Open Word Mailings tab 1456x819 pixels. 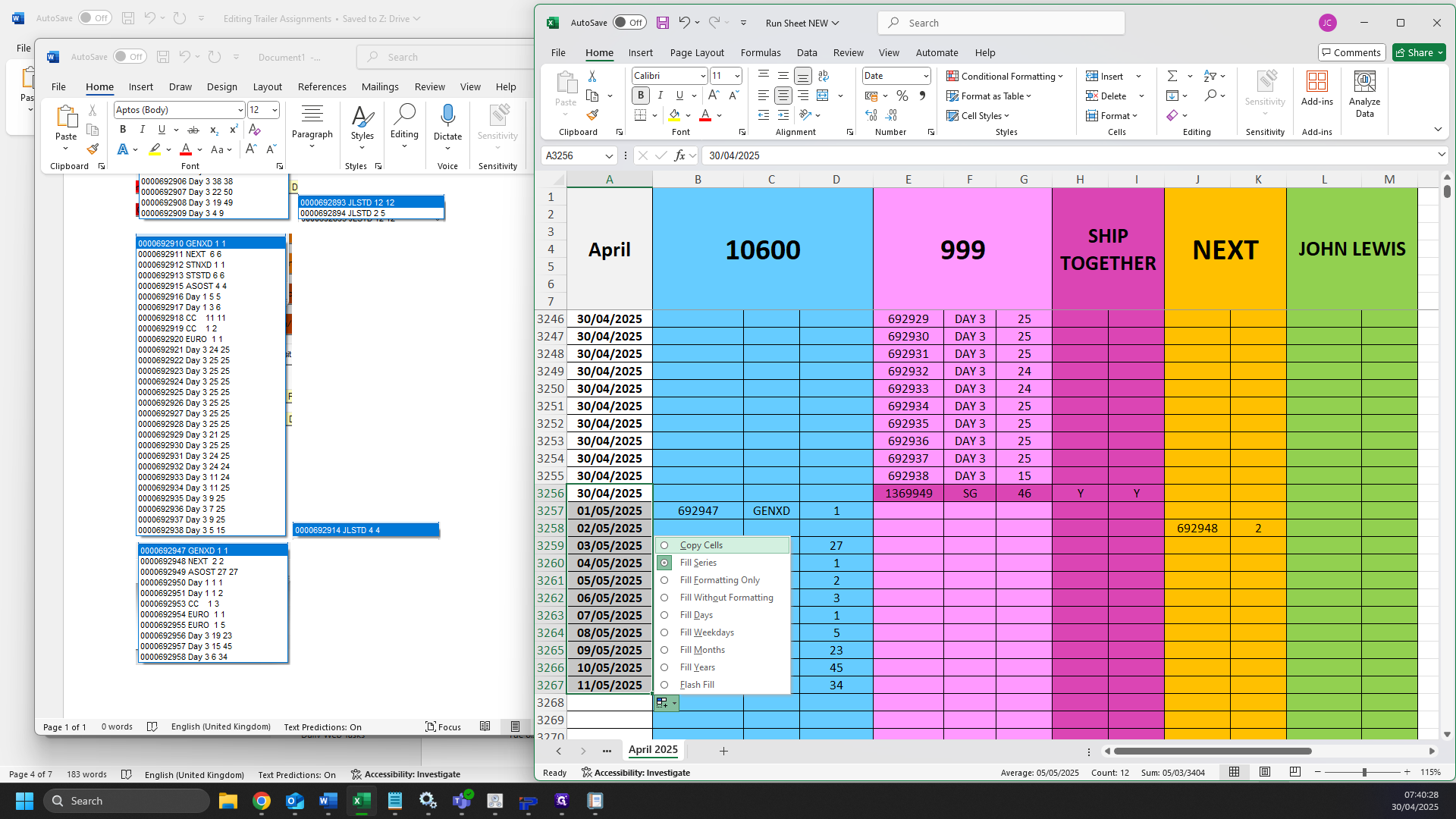pos(380,86)
